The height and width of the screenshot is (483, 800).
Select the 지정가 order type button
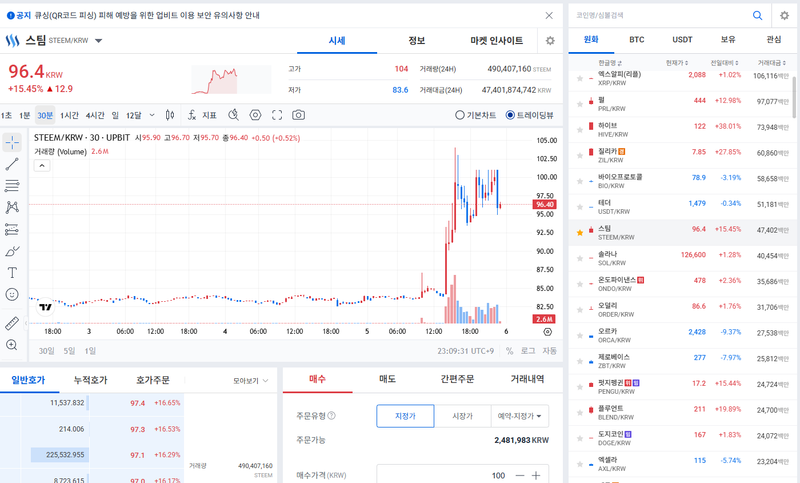[406, 416]
